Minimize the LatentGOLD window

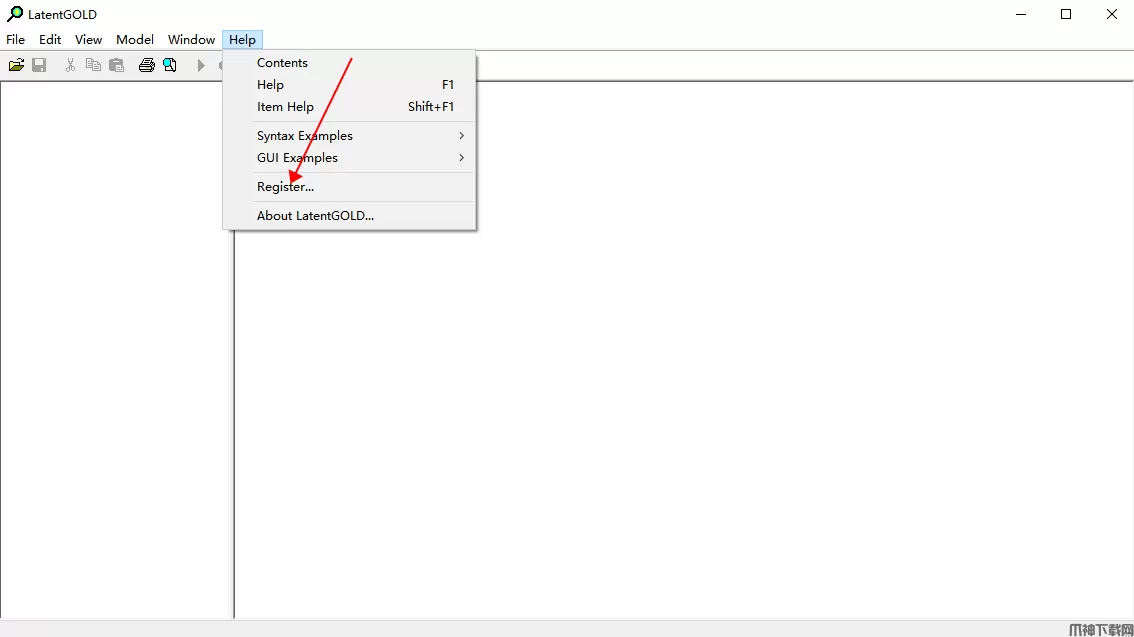pos(1021,14)
